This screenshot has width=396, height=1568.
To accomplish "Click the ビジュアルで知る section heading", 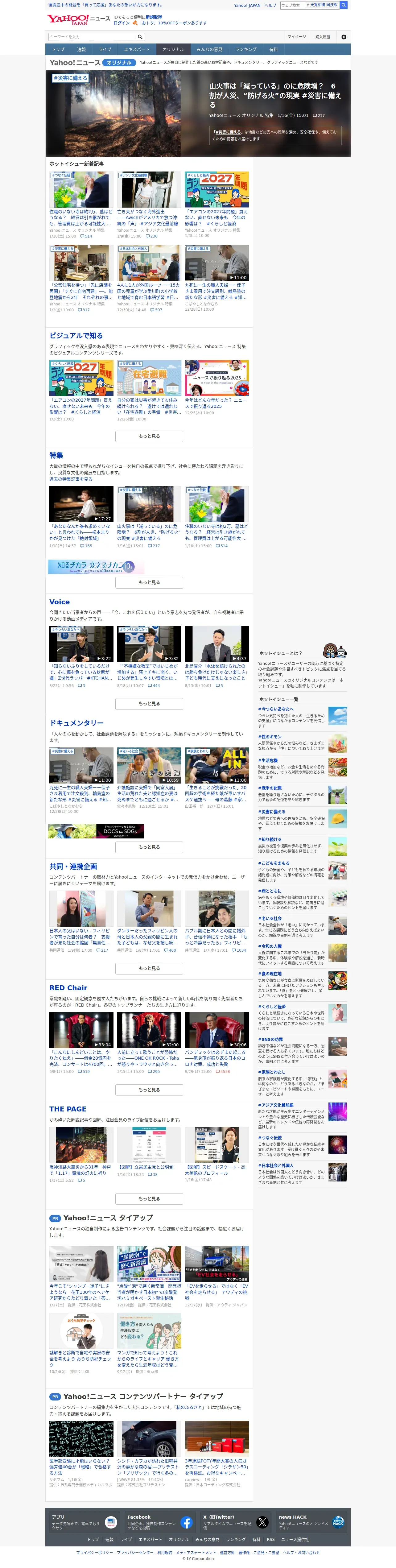I will click(x=76, y=335).
